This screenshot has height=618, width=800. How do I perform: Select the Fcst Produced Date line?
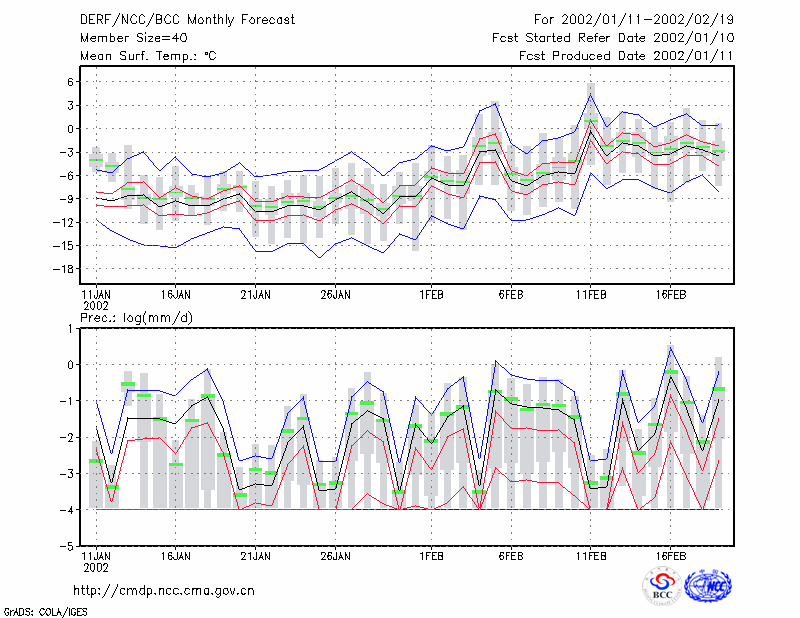click(x=626, y=56)
